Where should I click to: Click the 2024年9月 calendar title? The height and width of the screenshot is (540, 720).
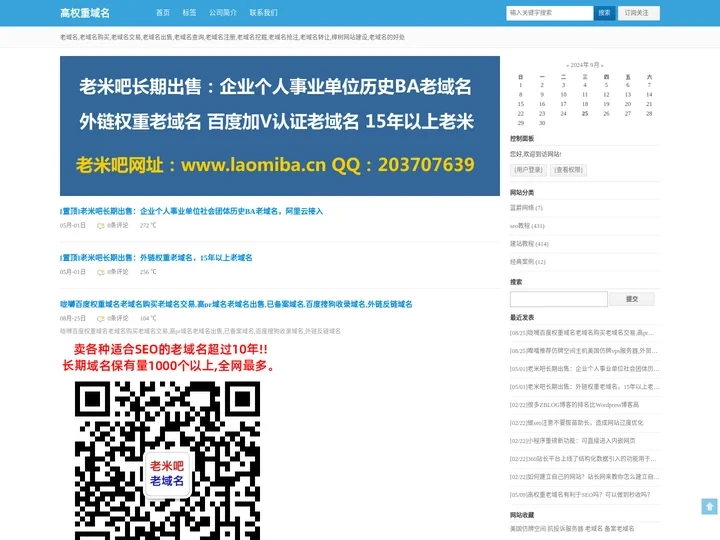pyautogui.click(x=585, y=65)
